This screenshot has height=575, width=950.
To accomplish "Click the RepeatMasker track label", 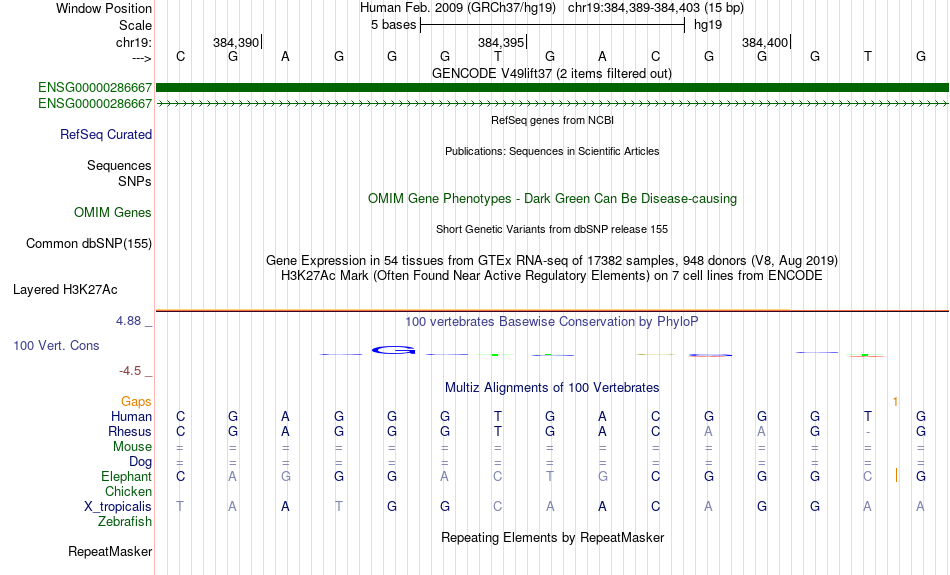I will pyautogui.click(x=110, y=551).
